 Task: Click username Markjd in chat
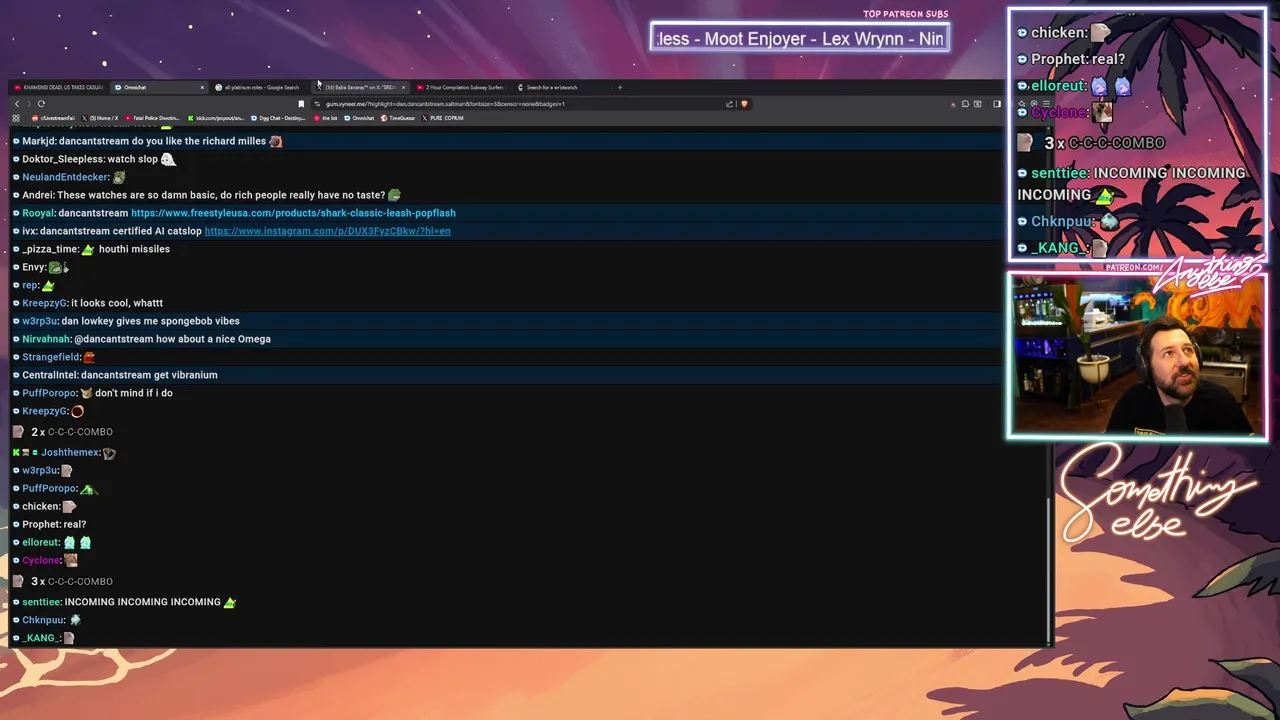coord(39,141)
